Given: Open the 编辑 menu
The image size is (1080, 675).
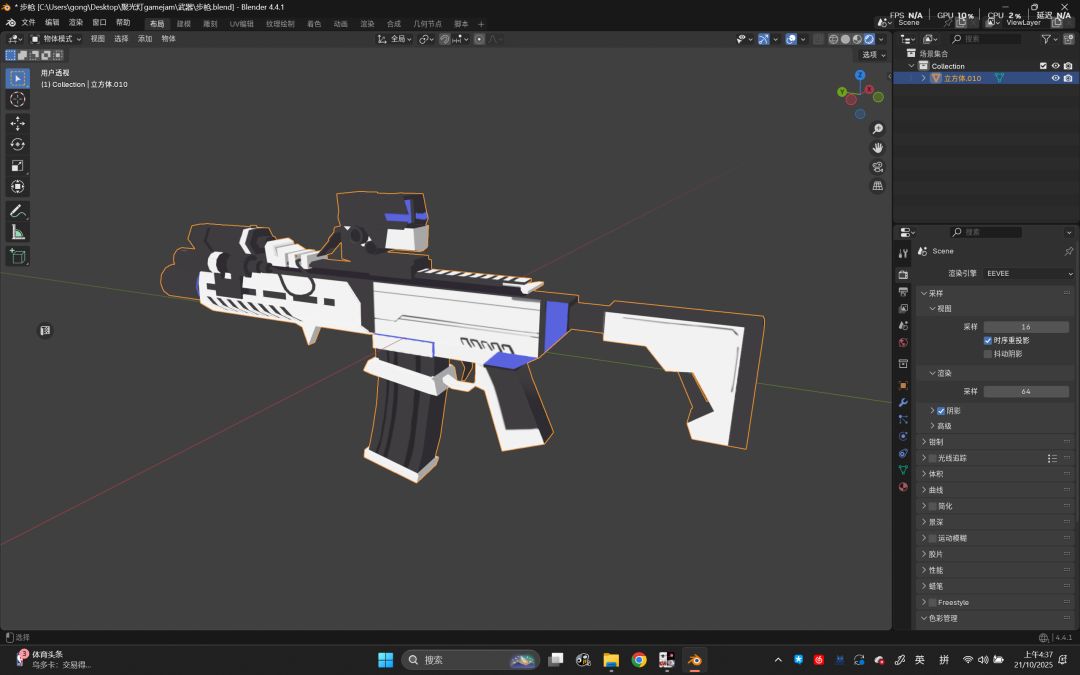Looking at the screenshot, I should 52,22.
